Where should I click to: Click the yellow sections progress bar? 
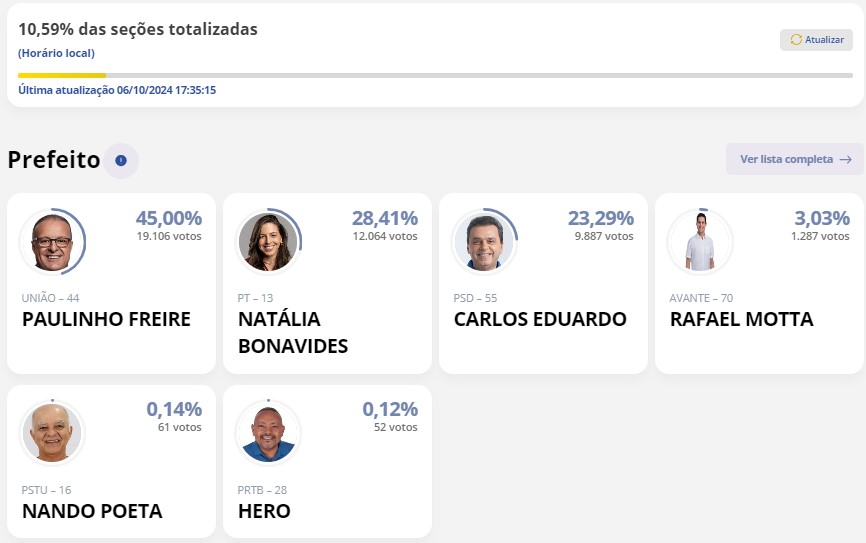point(62,75)
